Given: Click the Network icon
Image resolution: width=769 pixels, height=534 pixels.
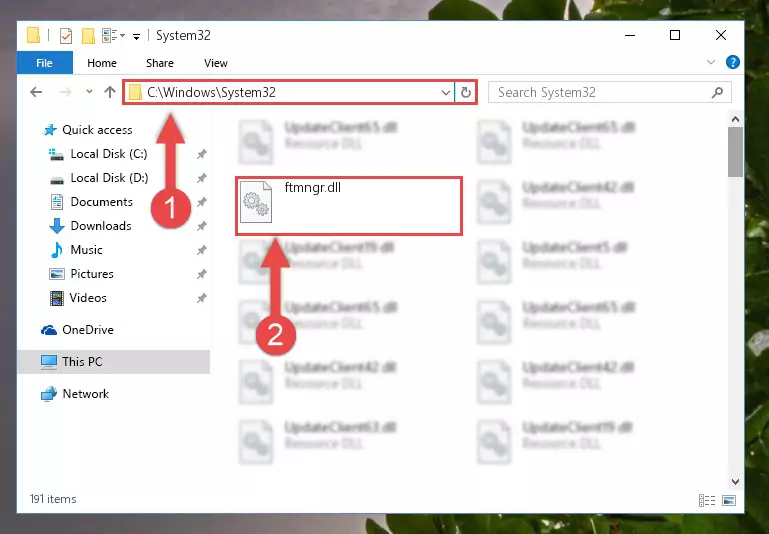Looking at the screenshot, I should [49, 394].
